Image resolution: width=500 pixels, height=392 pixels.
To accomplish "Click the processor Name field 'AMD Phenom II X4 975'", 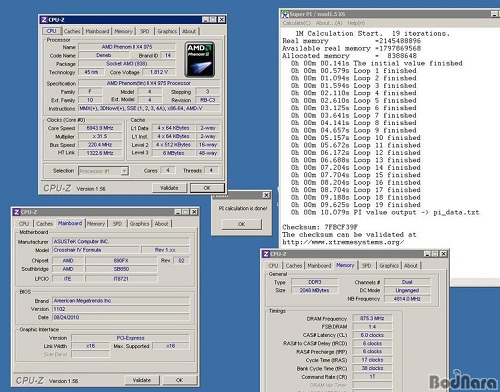I will coord(127,47).
